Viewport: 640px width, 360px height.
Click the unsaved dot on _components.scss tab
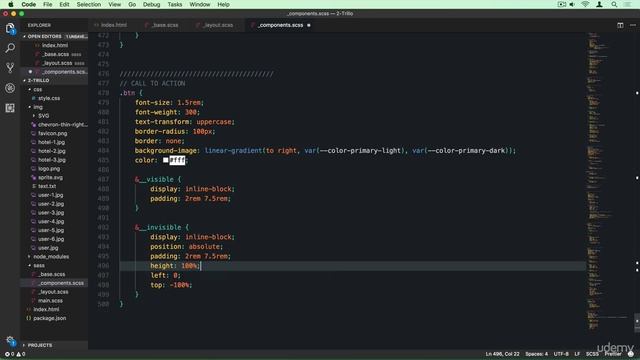point(309,25)
